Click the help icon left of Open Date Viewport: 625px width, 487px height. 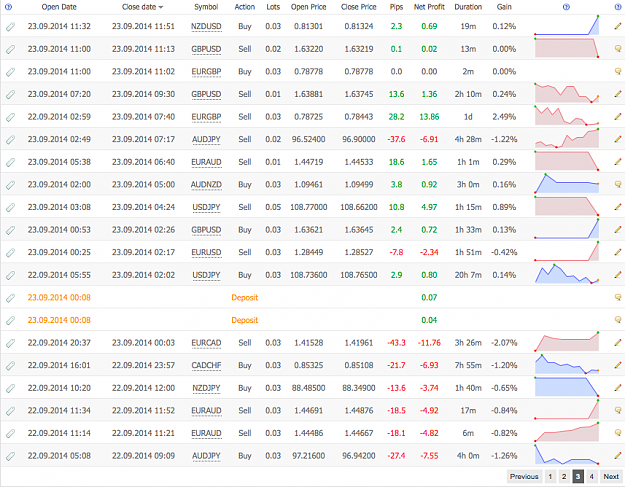(8, 7)
